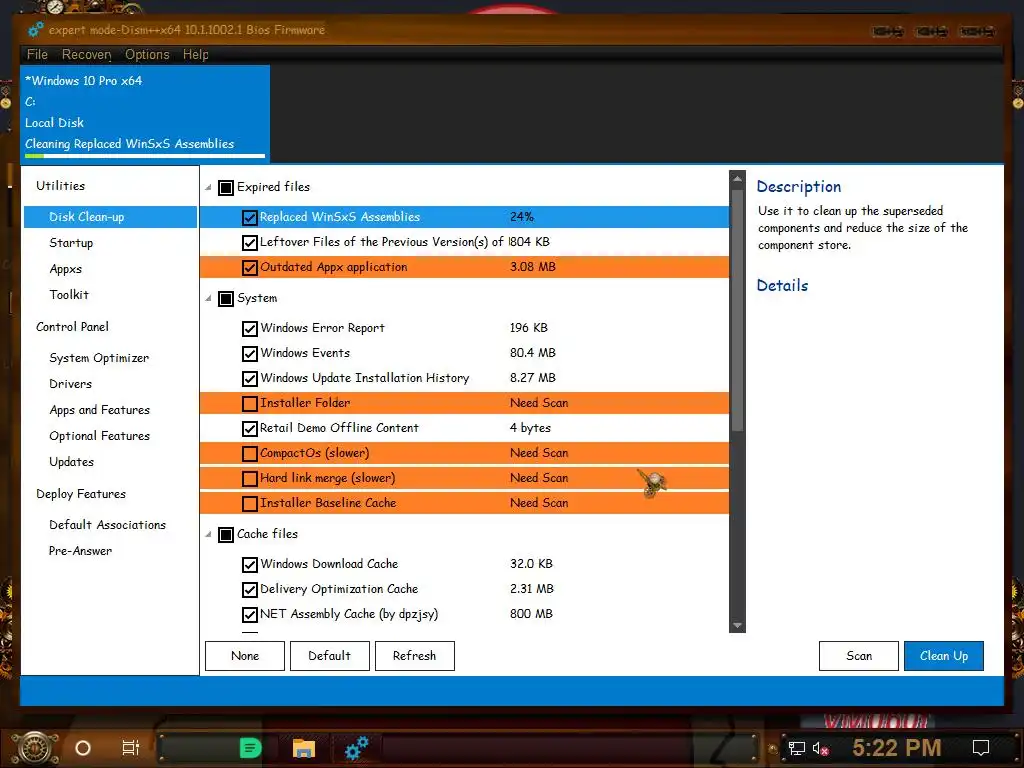Uncheck Outdated Appx application checkbox
Image resolution: width=1024 pixels, height=768 pixels.
coord(249,268)
